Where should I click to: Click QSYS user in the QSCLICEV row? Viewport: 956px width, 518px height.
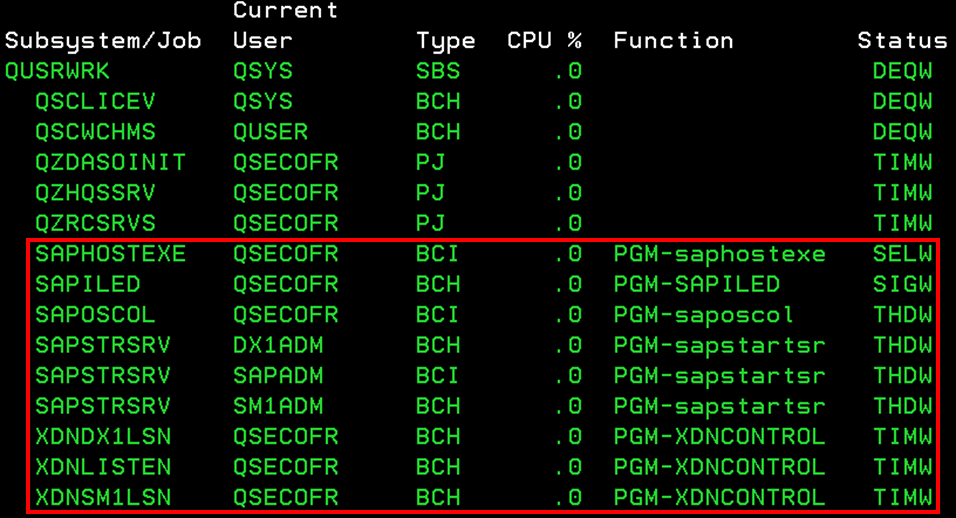[x=263, y=102]
